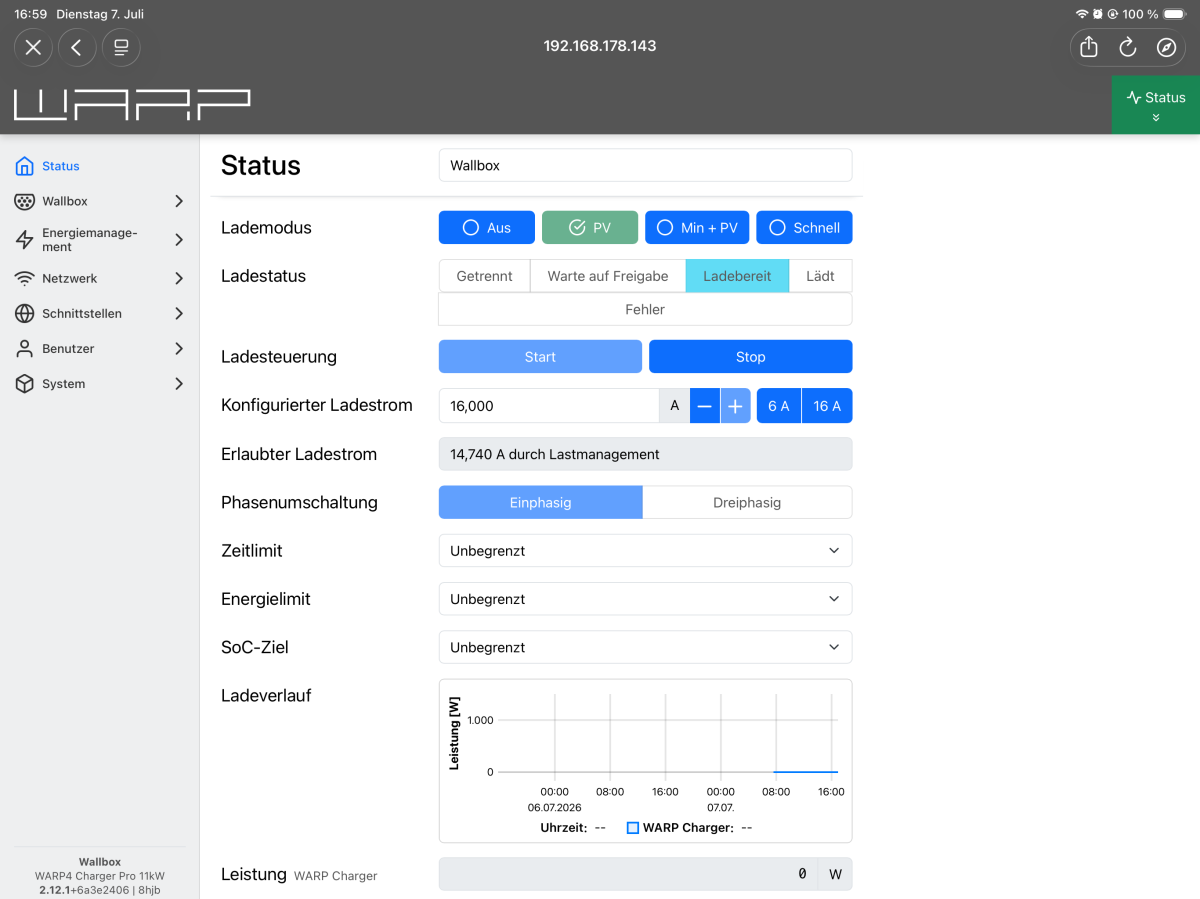Open System menu item
1200x899 pixels.
click(x=100, y=383)
